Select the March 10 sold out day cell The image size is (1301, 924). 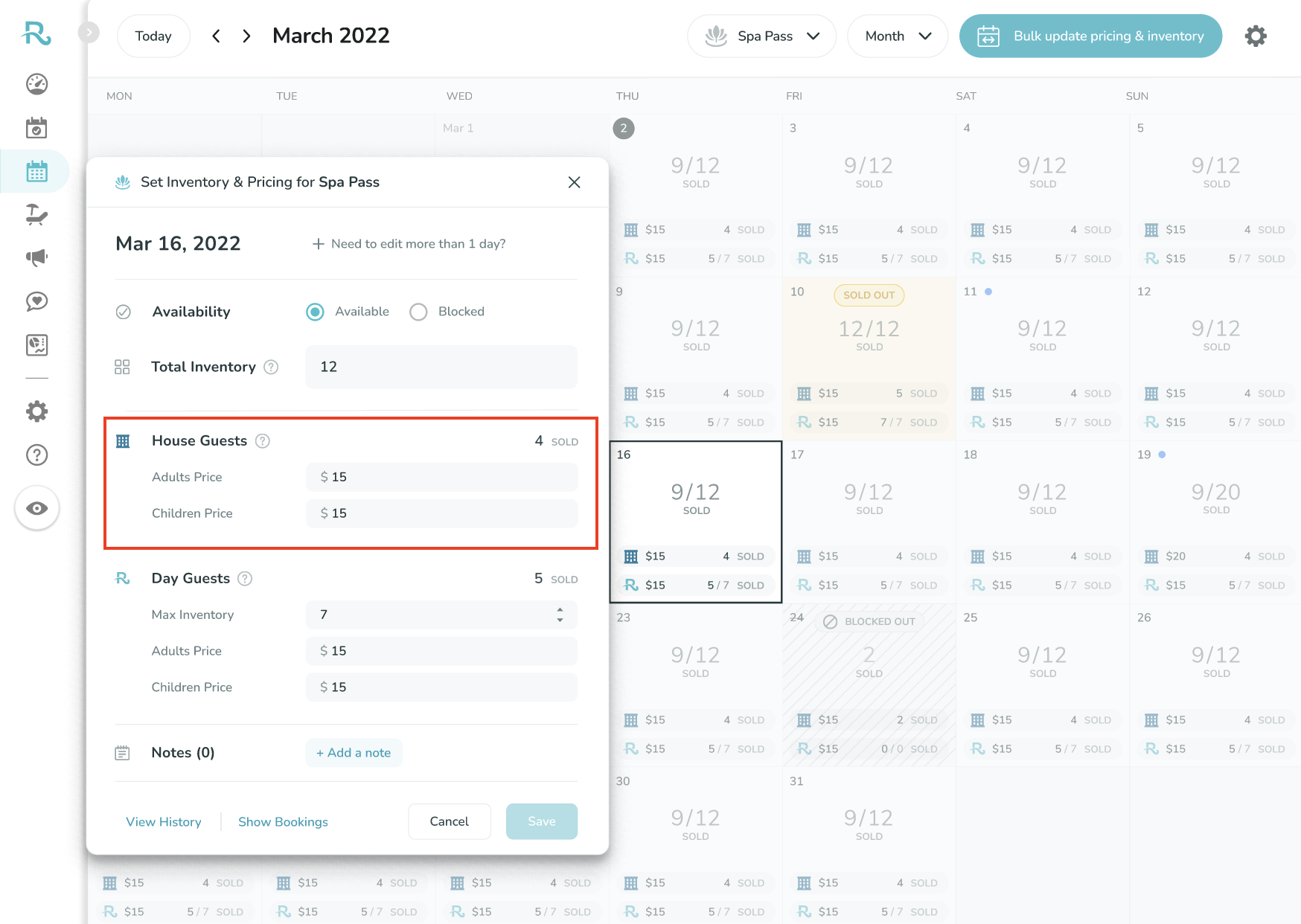click(x=869, y=359)
